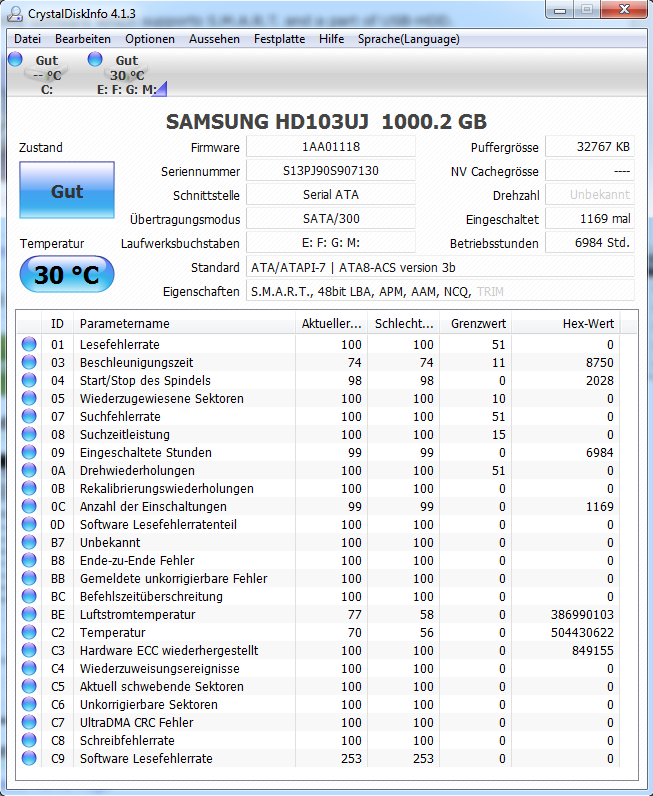This screenshot has height=796, width=653.
Task: Click the NV Cachegrösse value field
Action: coord(590,171)
